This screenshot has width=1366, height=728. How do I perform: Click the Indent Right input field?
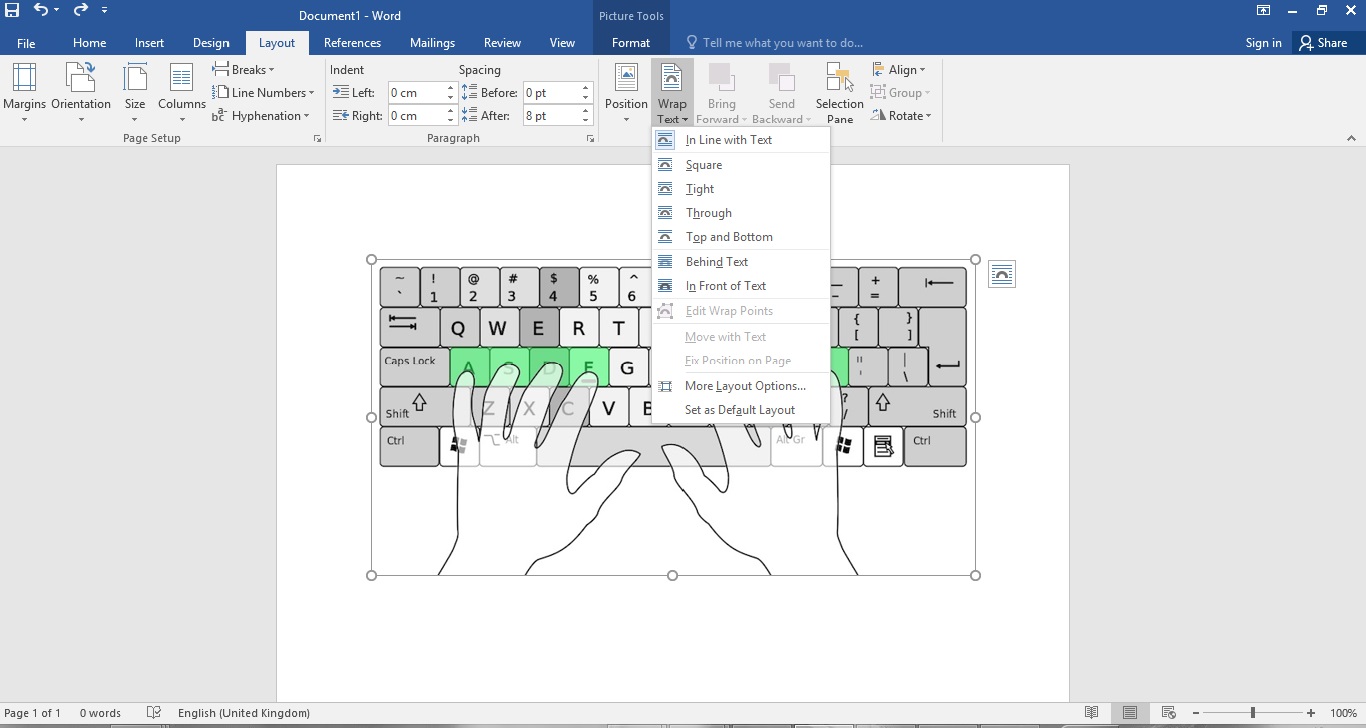[x=416, y=116]
